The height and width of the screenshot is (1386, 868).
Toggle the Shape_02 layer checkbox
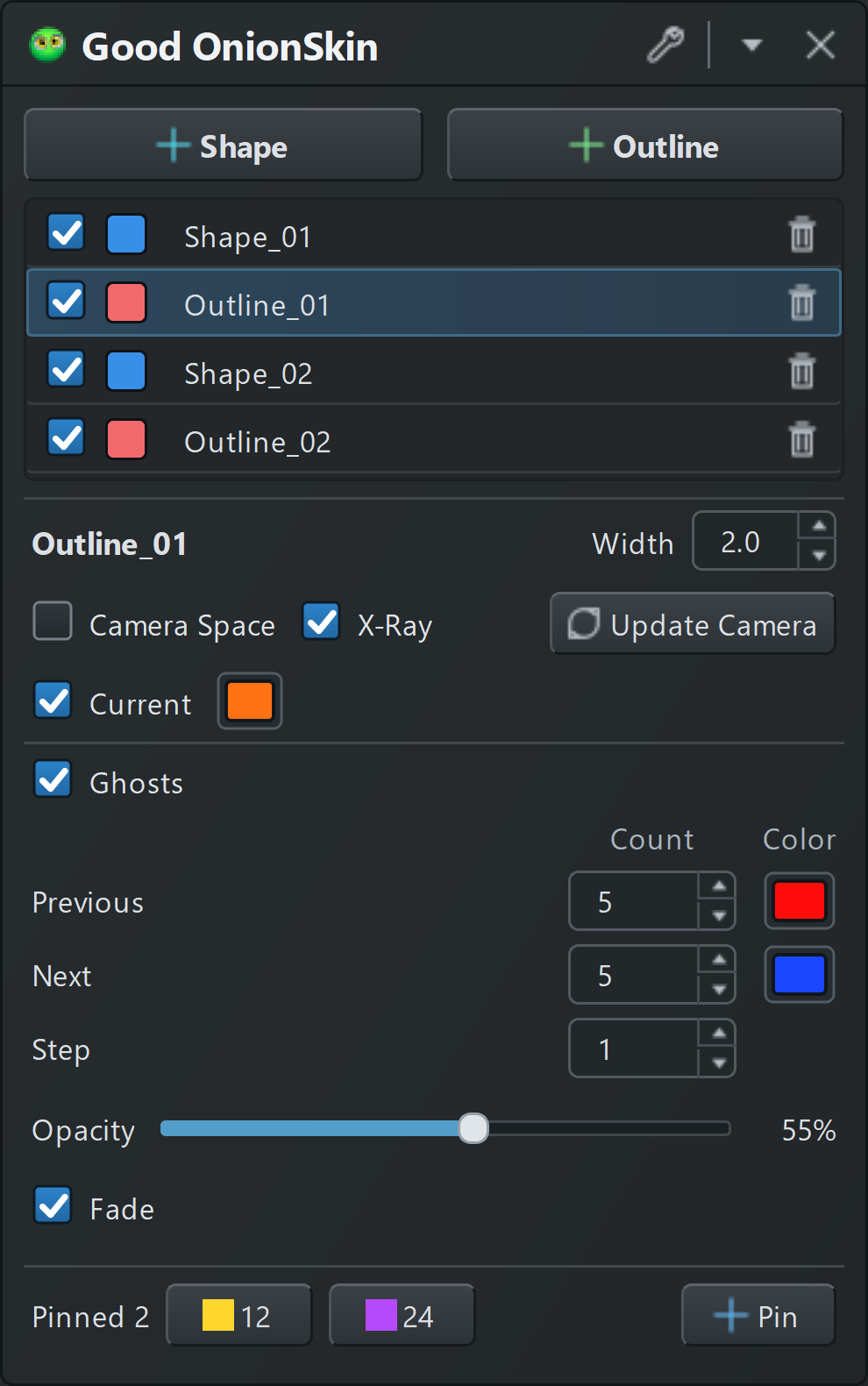coord(66,370)
